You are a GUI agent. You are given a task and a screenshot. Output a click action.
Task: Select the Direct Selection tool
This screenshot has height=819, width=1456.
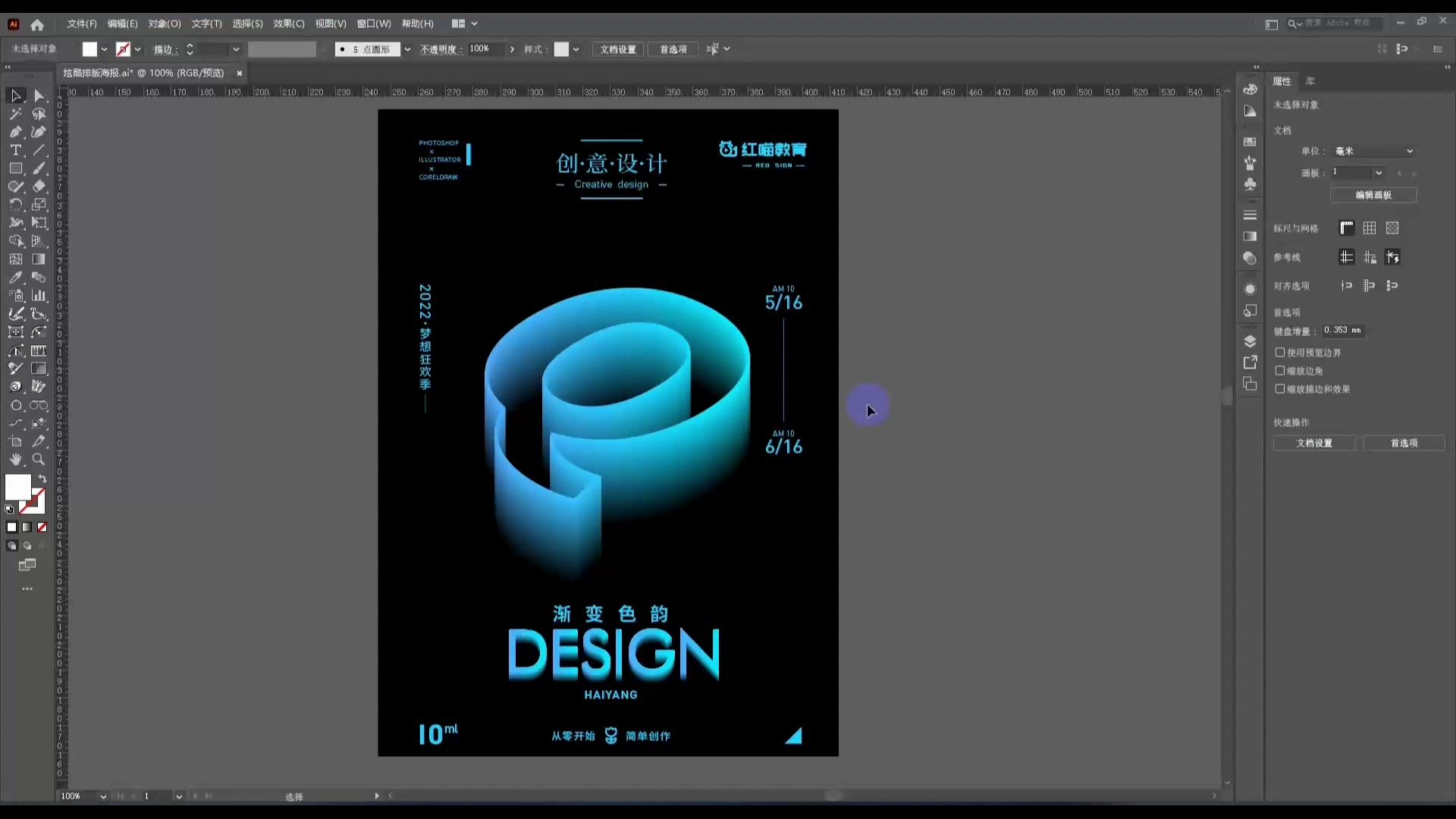(39, 96)
